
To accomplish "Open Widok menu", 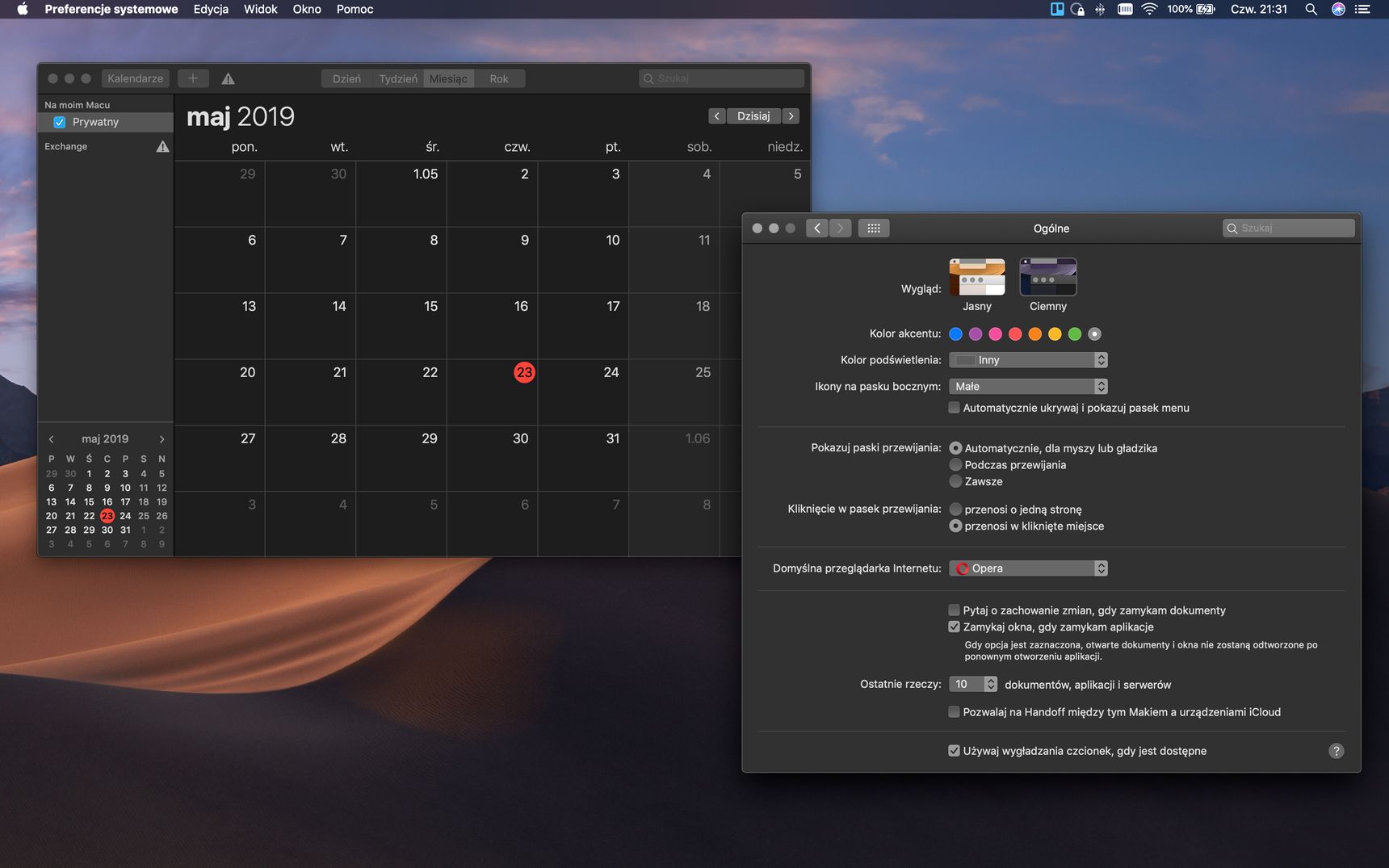I will (261, 9).
